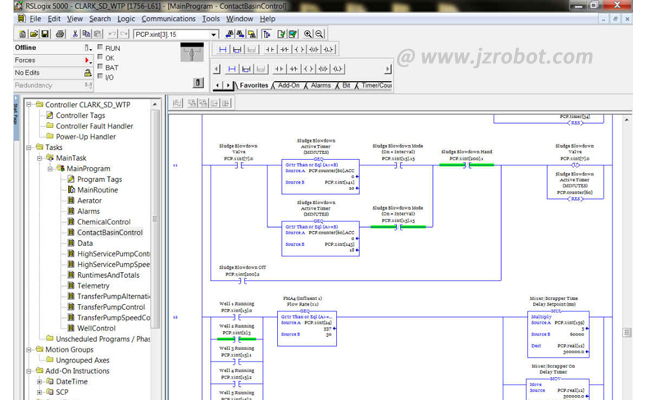Click the MainRoutine icon in the organizer
Viewport: 645px width, 400px height.
[x=70, y=190]
